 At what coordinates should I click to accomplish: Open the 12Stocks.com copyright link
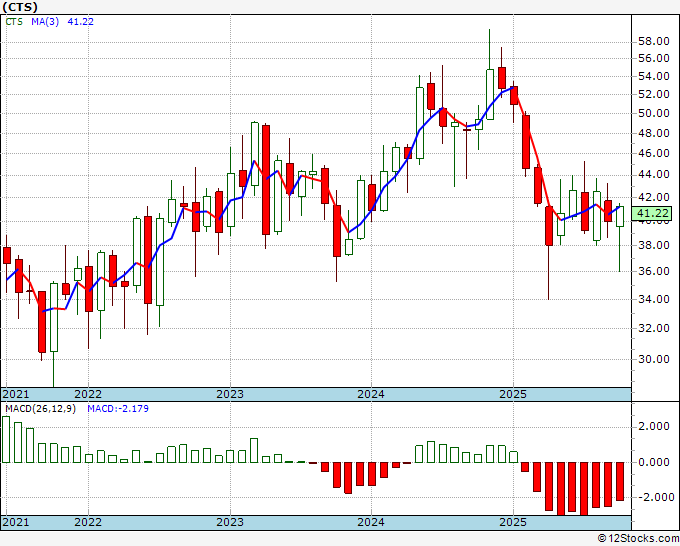click(x=638, y=539)
